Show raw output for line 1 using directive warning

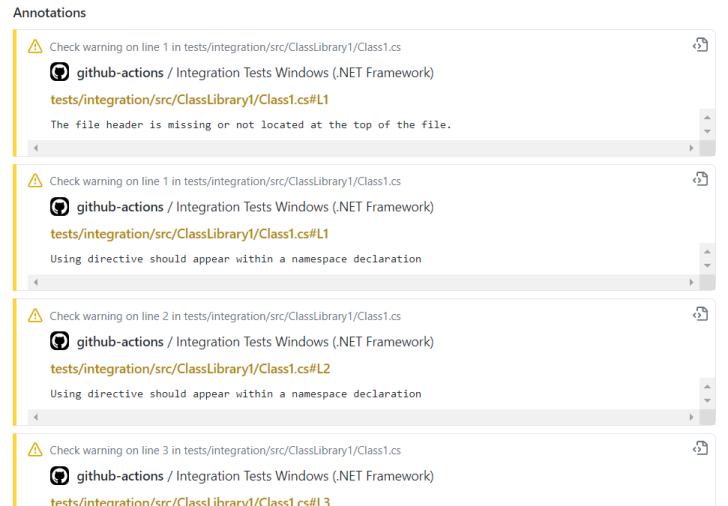click(700, 179)
